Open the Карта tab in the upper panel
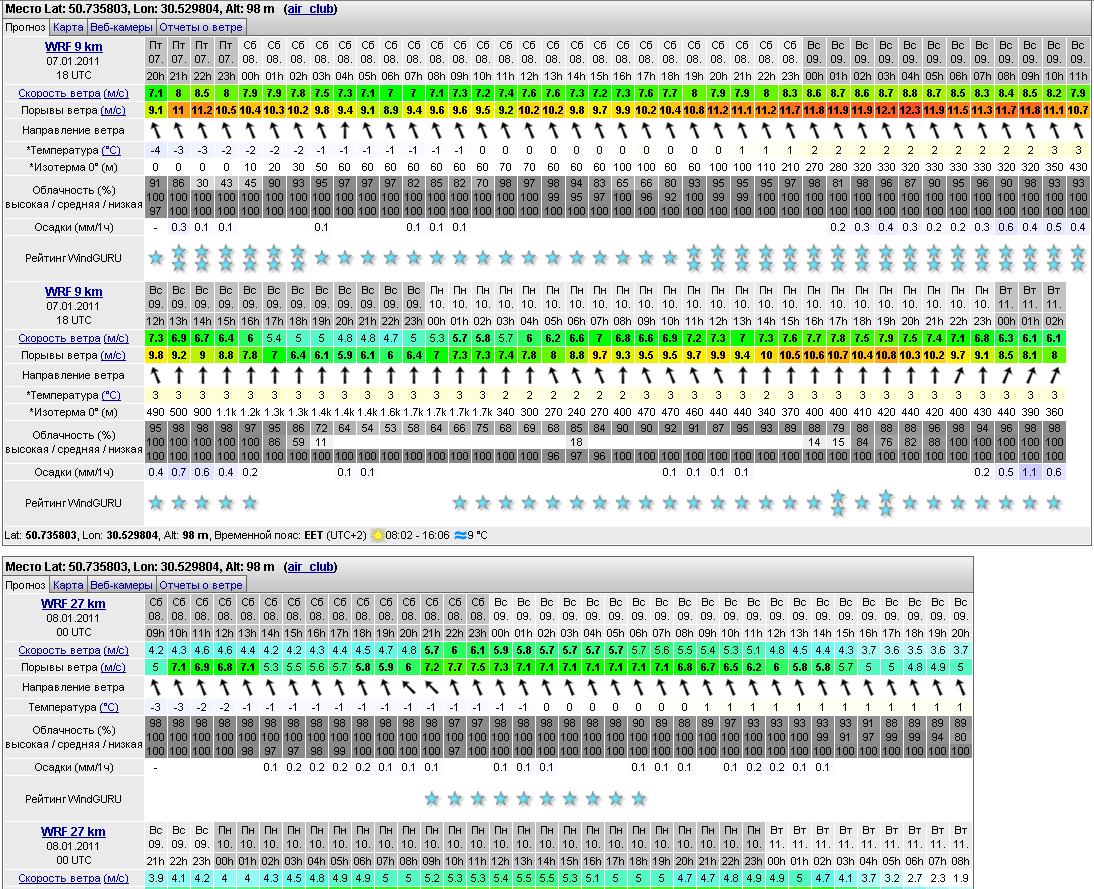Image resolution: width=1094 pixels, height=889 pixels. coord(68,27)
